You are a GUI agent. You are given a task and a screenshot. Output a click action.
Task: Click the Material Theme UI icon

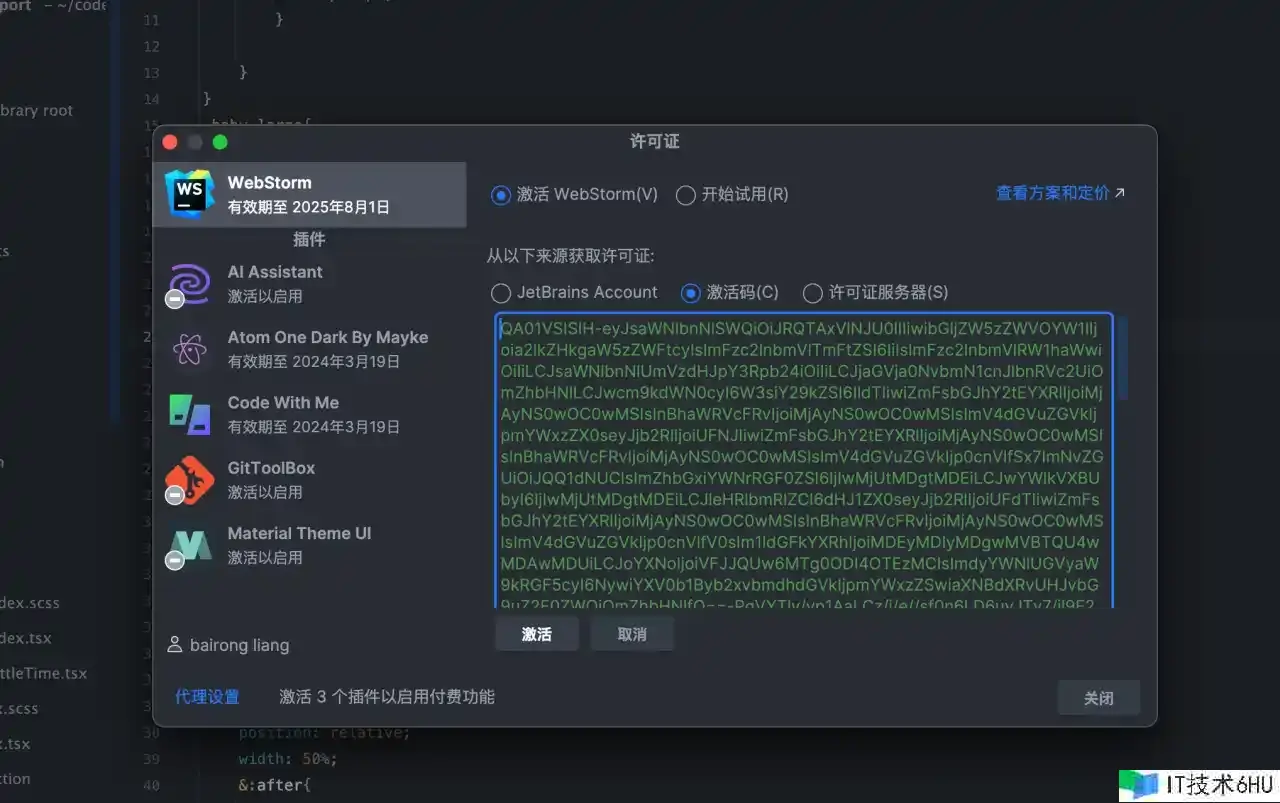pyautogui.click(x=189, y=545)
